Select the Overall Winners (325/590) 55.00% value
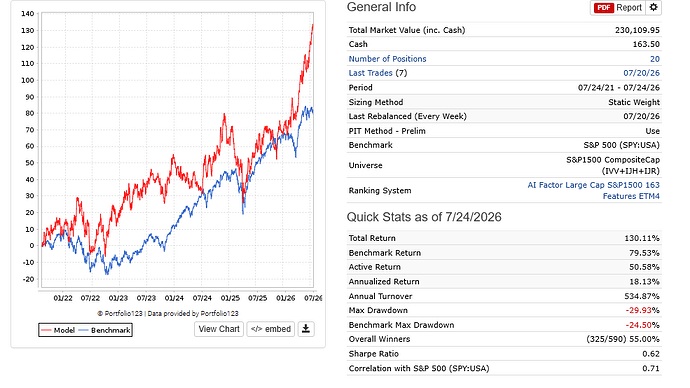The width and height of the screenshot is (690, 388). coord(623,339)
